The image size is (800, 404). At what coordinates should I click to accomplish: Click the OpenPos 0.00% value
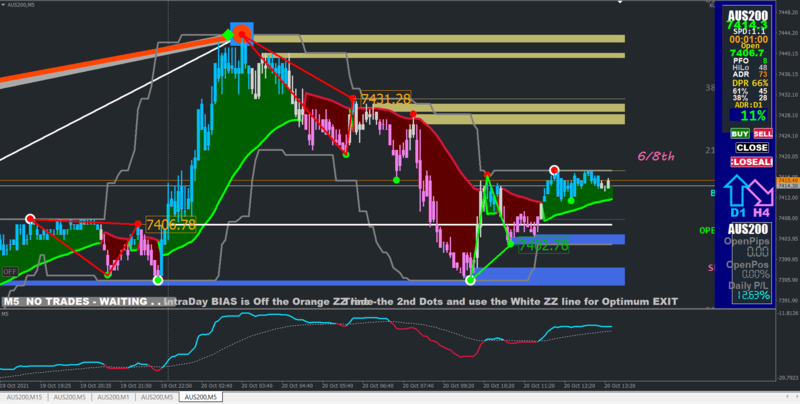(x=755, y=274)
